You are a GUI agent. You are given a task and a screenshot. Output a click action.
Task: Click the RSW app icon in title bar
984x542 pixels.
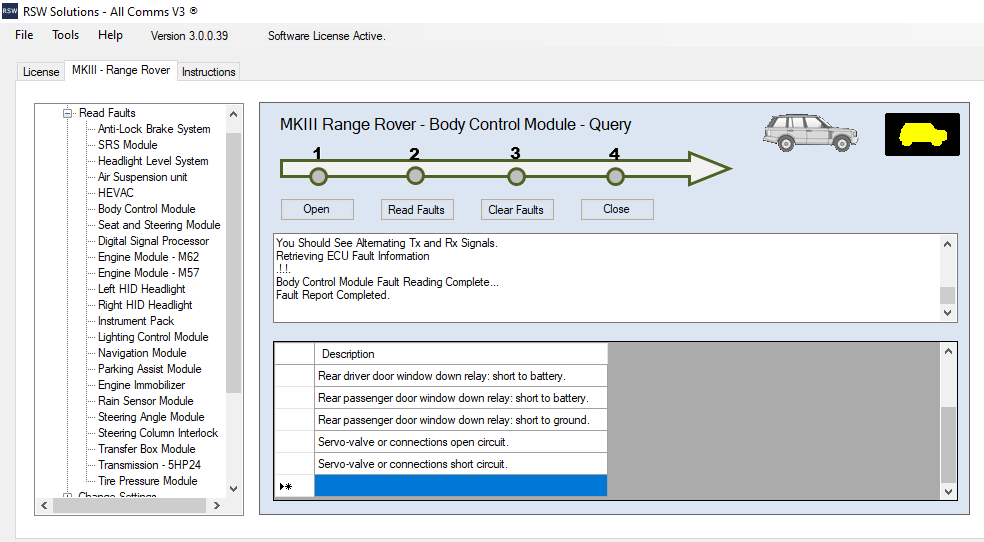click(x=9, y=11)
